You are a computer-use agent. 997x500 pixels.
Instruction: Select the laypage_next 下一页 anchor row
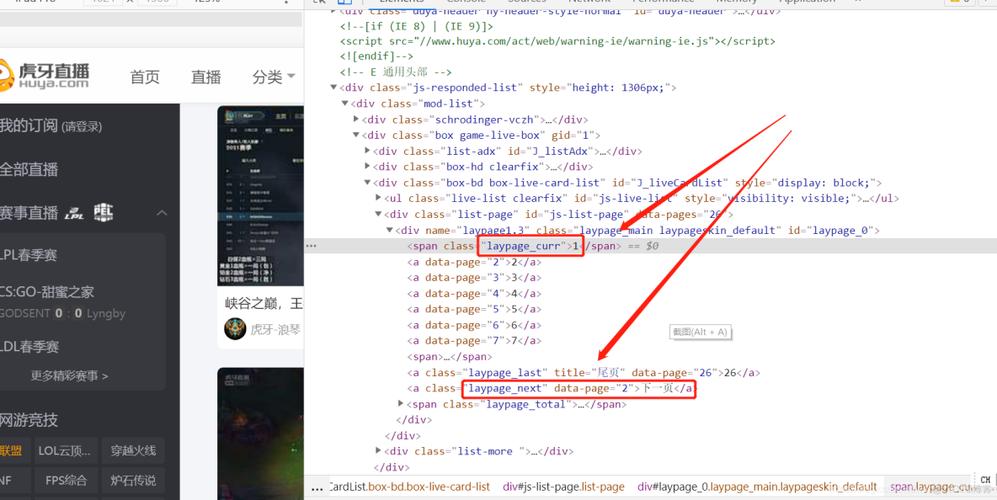[552, 388]
